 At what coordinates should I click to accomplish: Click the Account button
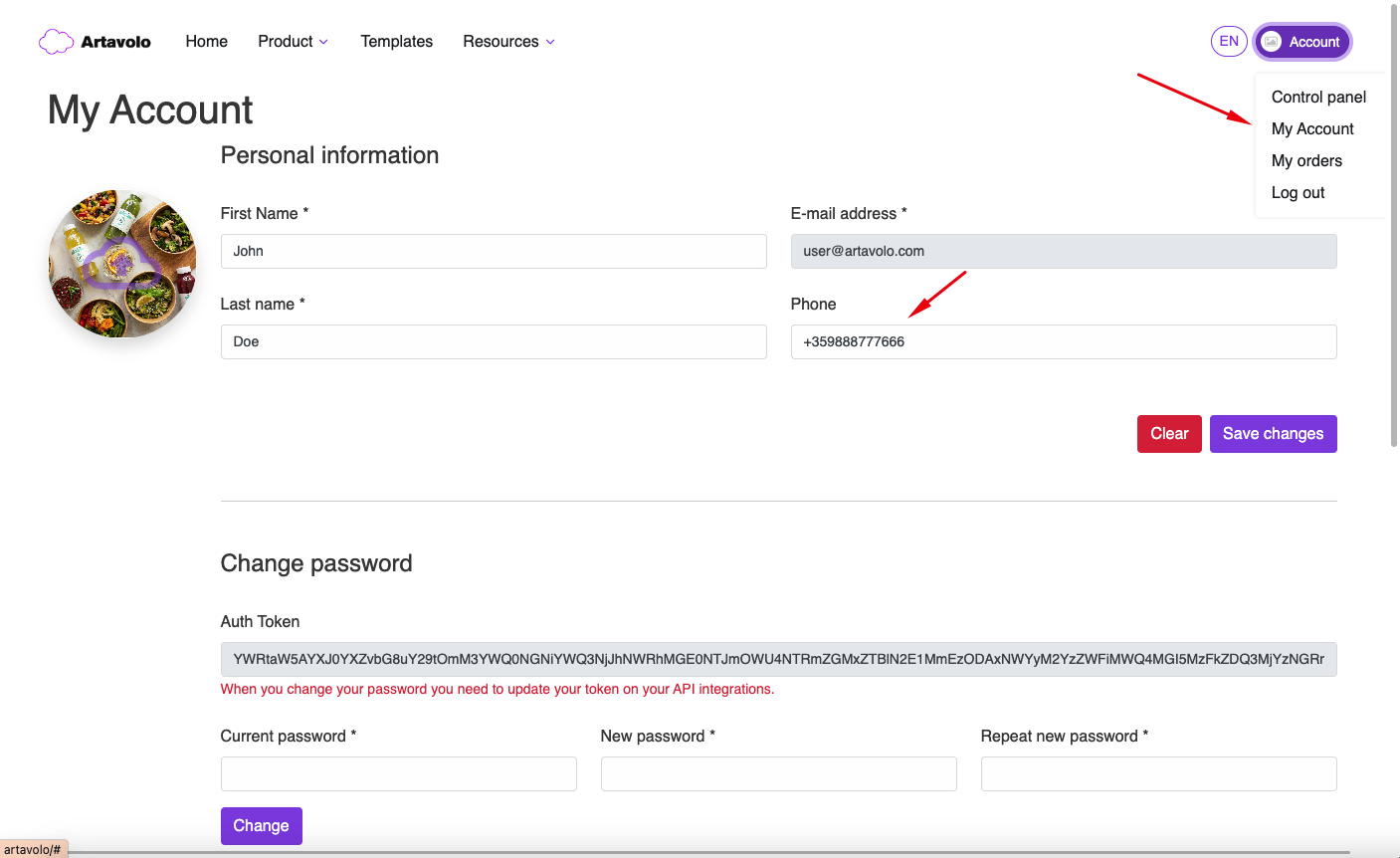tap(1302, 42)
